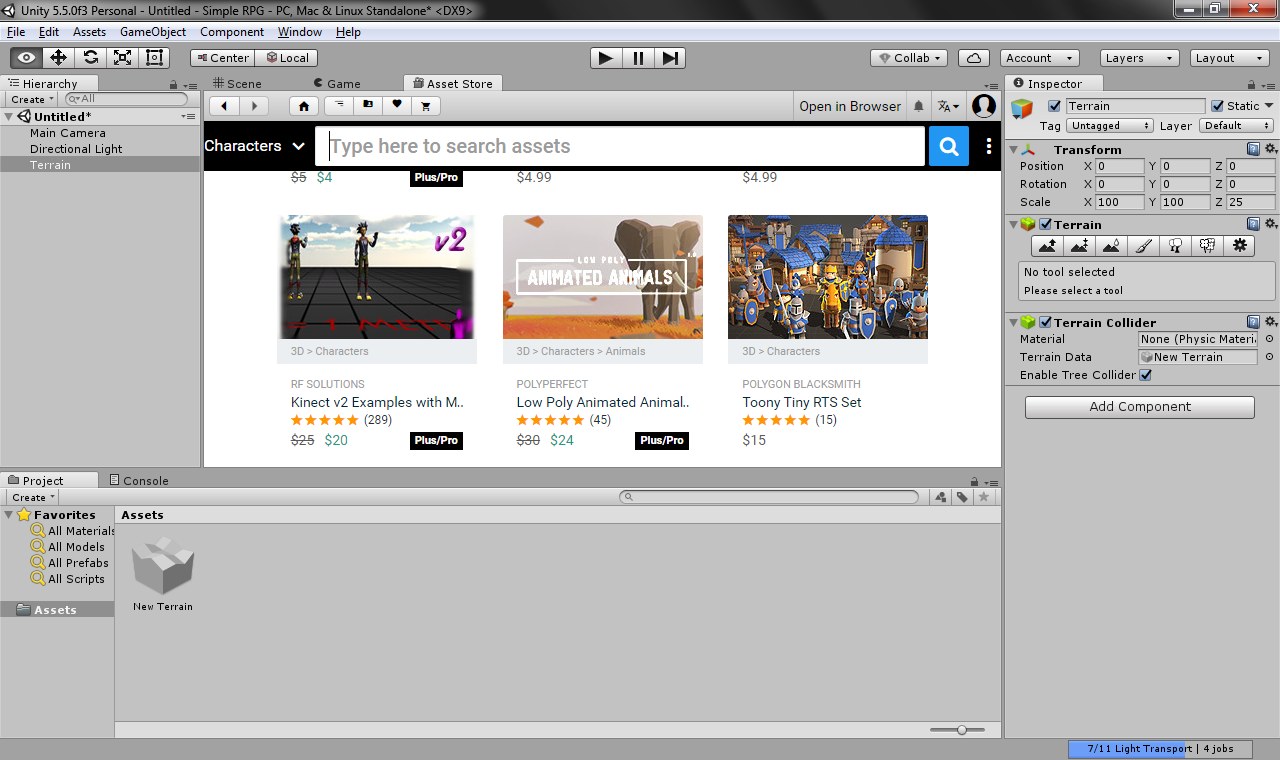Collapse the Transform component
The width and height of the screenshot is (1280, 760).
[x=1013, y=150]
